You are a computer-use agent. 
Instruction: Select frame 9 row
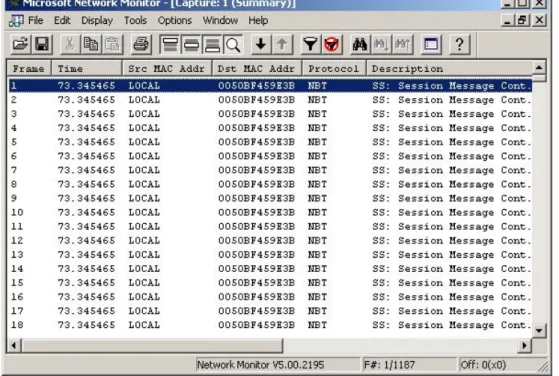coord(270,198)
